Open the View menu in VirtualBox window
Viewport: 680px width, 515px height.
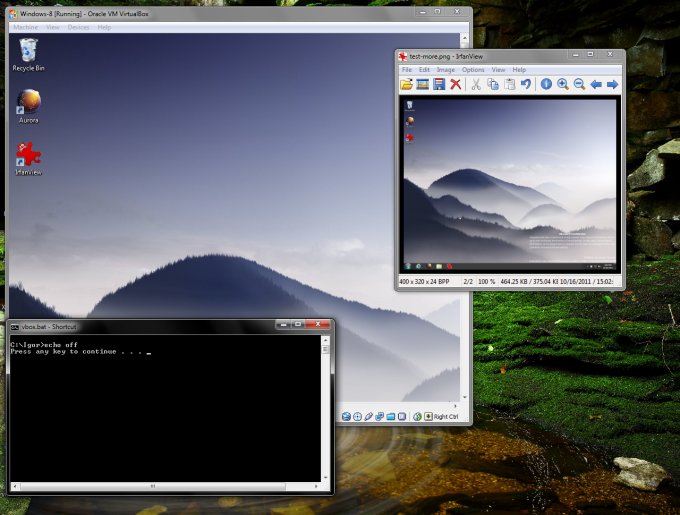52,27
